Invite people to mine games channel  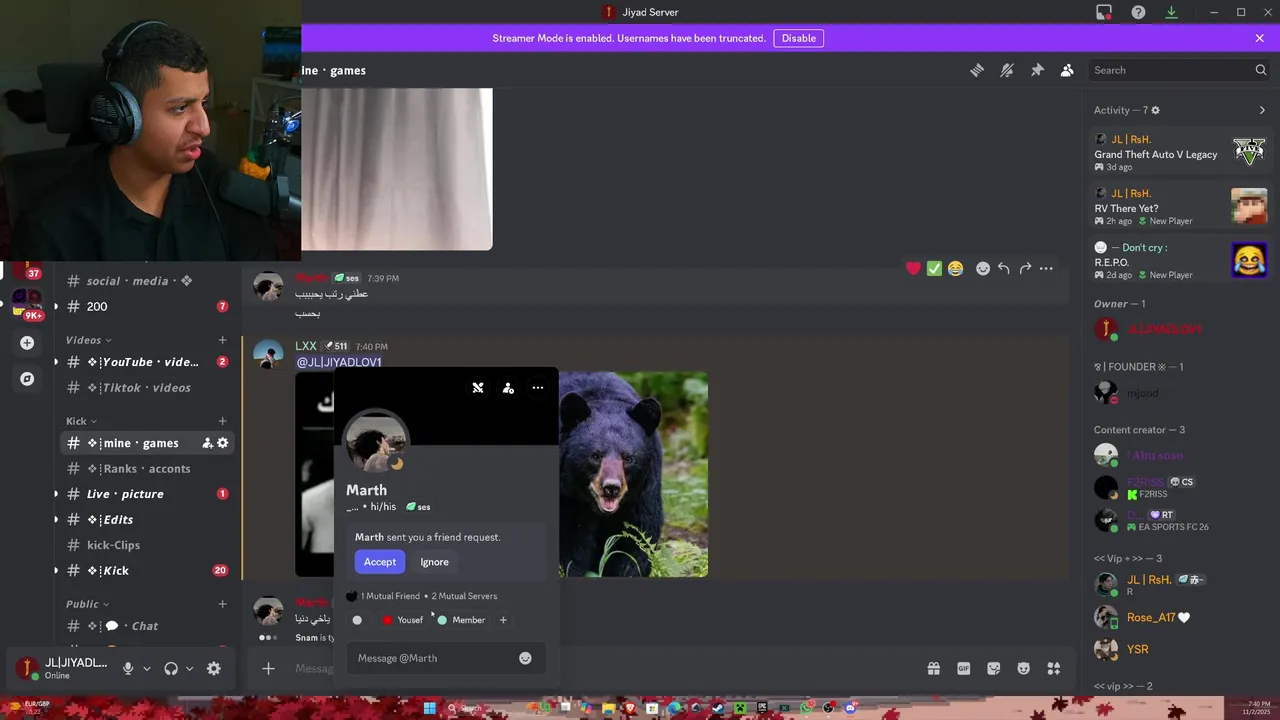[x=207, y=443]
